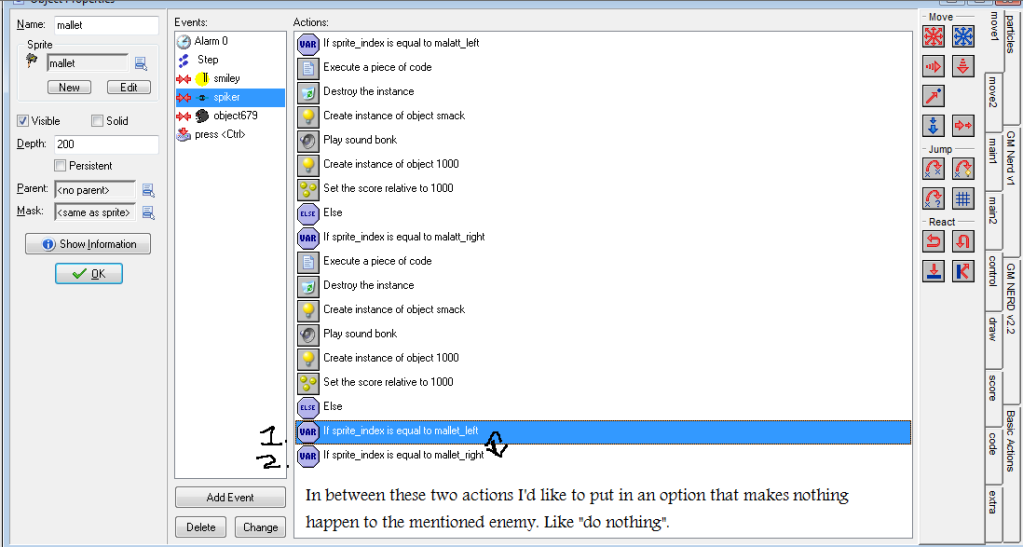Click the Name field containing mallet
The width and height of the screenshot is (1023, 547).
click(106, 25)
